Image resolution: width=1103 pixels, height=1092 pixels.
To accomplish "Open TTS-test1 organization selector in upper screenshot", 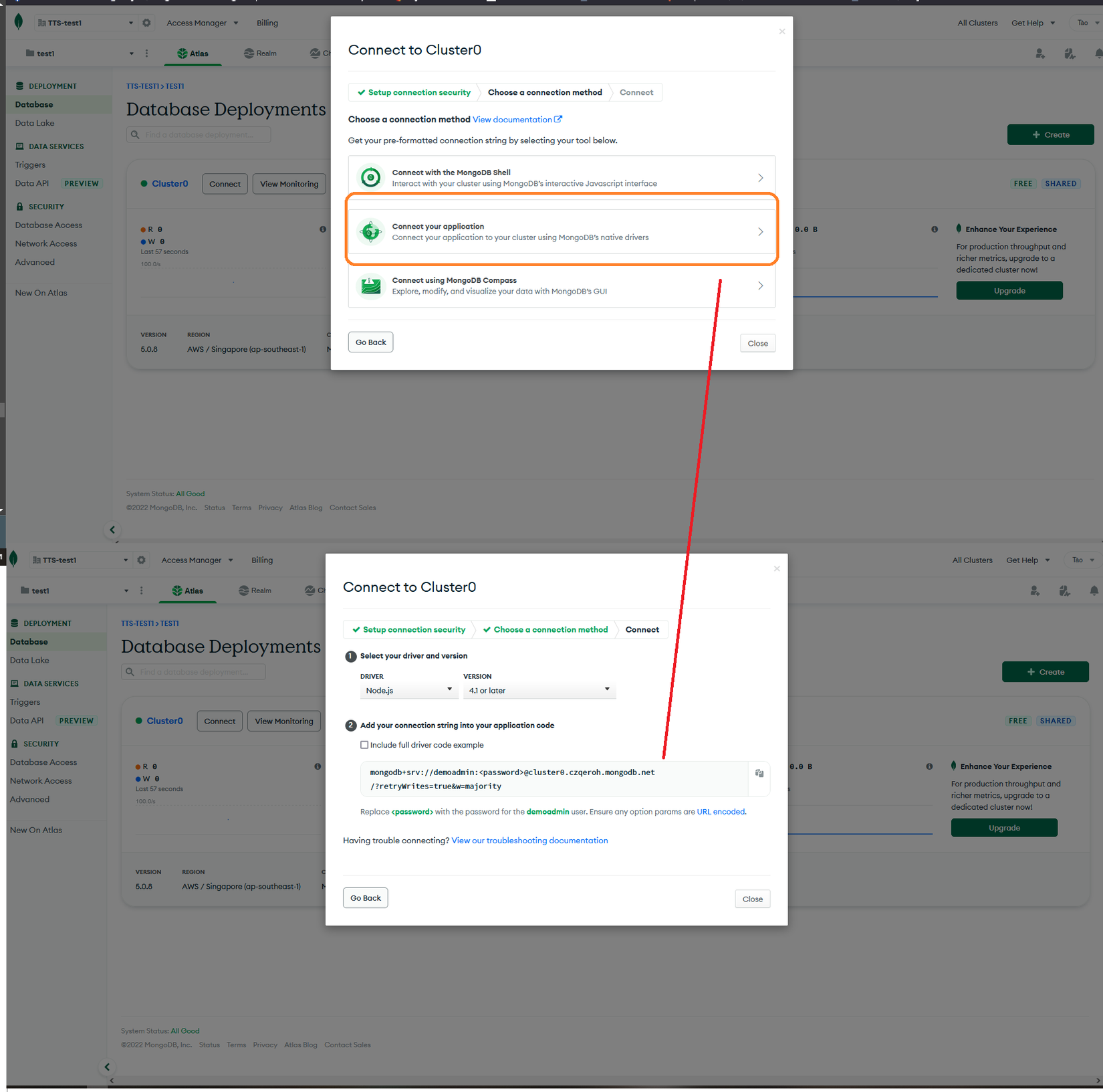I will coord(86,23).
